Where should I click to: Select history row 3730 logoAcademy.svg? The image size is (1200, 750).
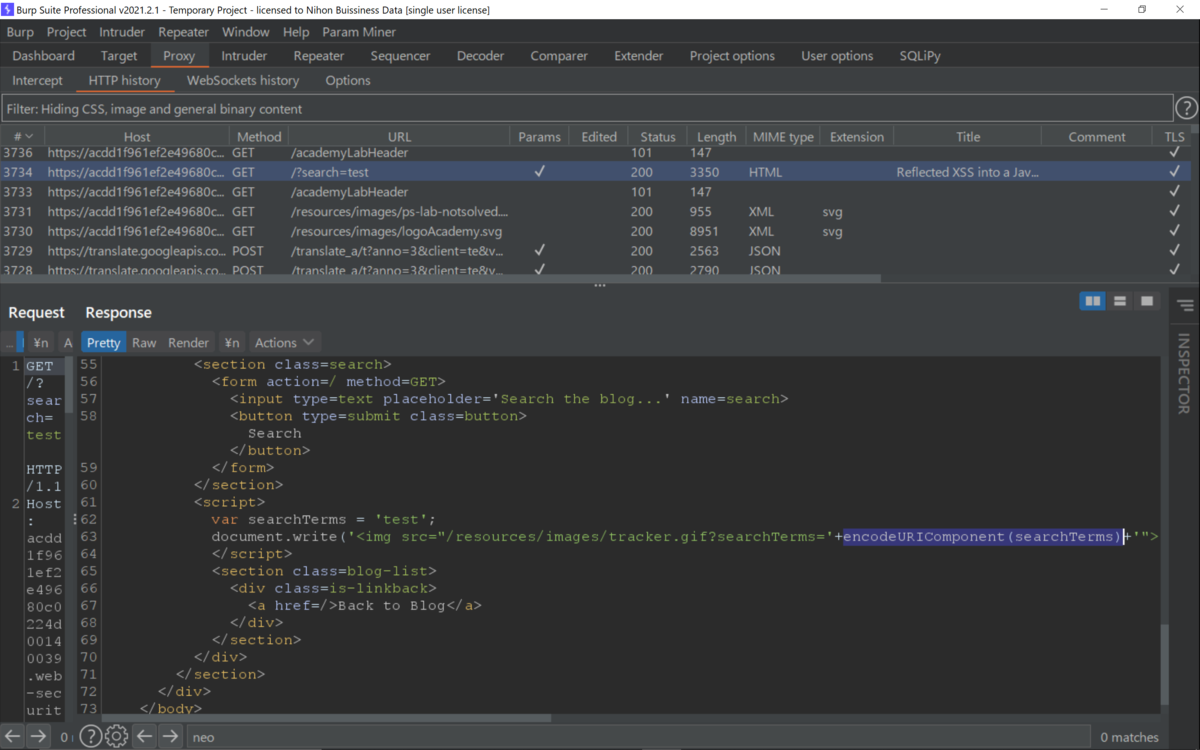pos(595,231)
